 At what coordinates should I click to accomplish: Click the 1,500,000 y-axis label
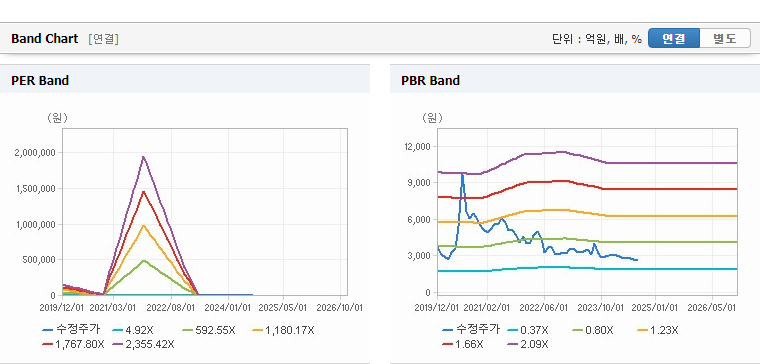36,189
